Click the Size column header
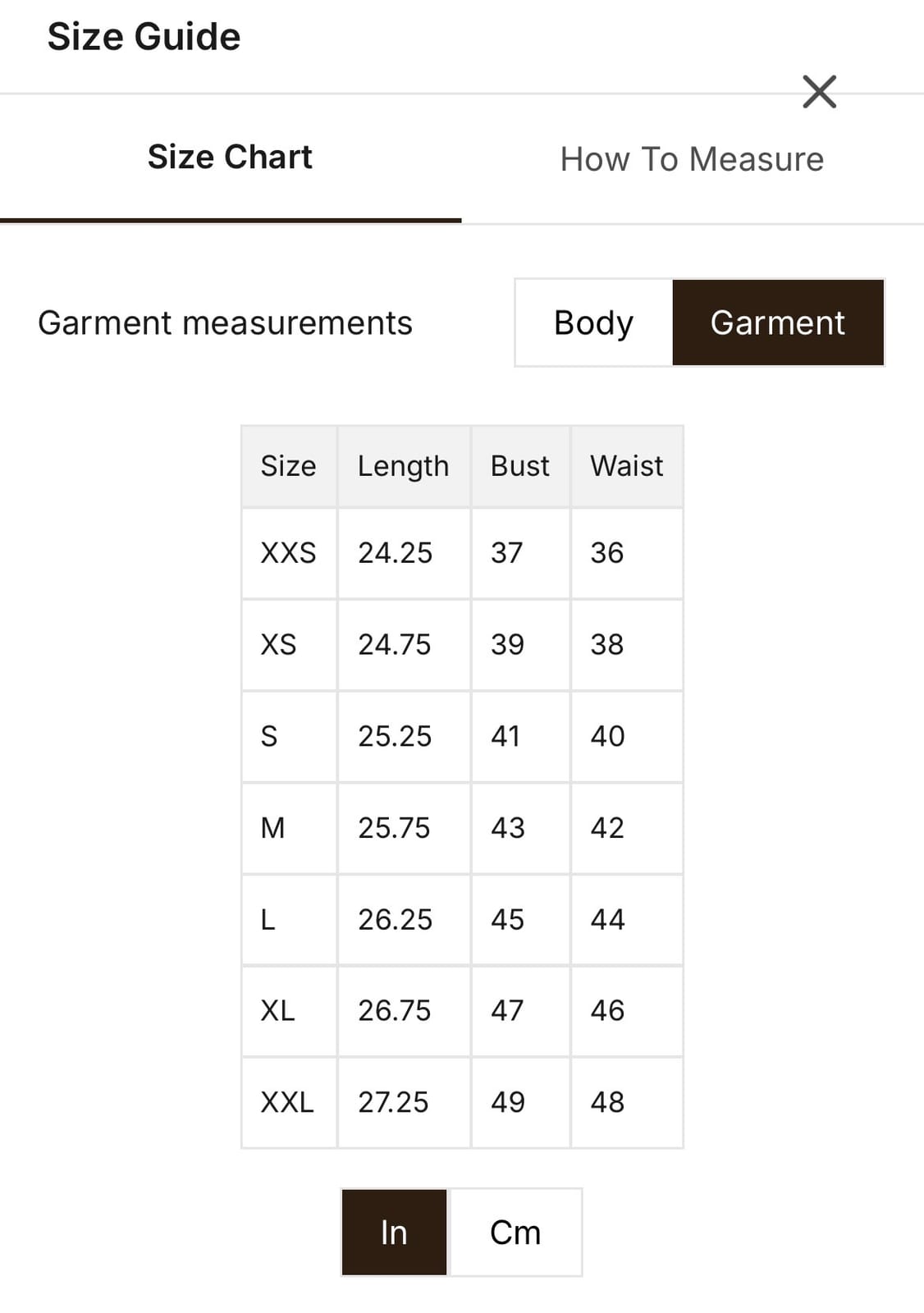 [288, 466]
